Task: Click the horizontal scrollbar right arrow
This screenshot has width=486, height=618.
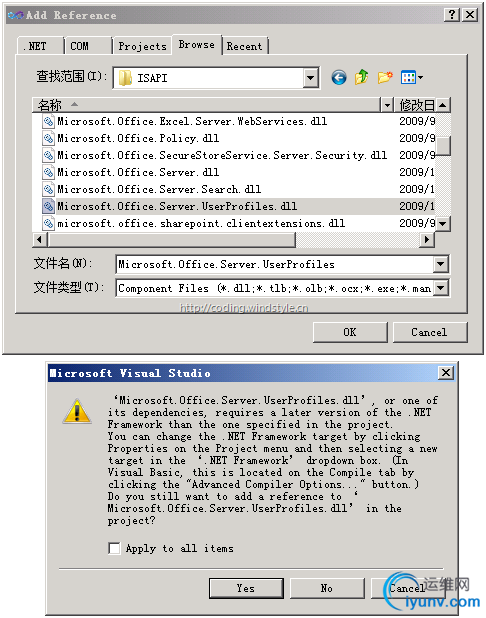Action: tap(426, 239)
